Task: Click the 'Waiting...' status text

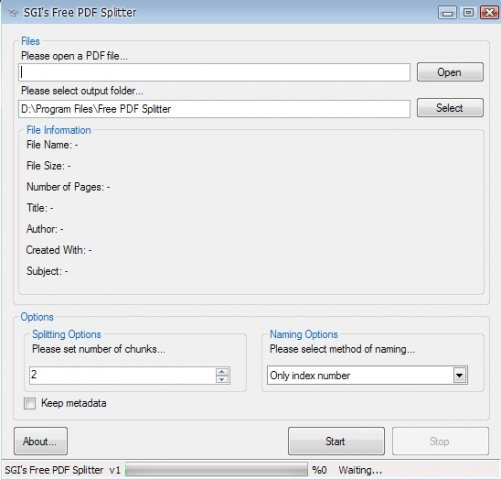Action: click(x=360, y=470)
